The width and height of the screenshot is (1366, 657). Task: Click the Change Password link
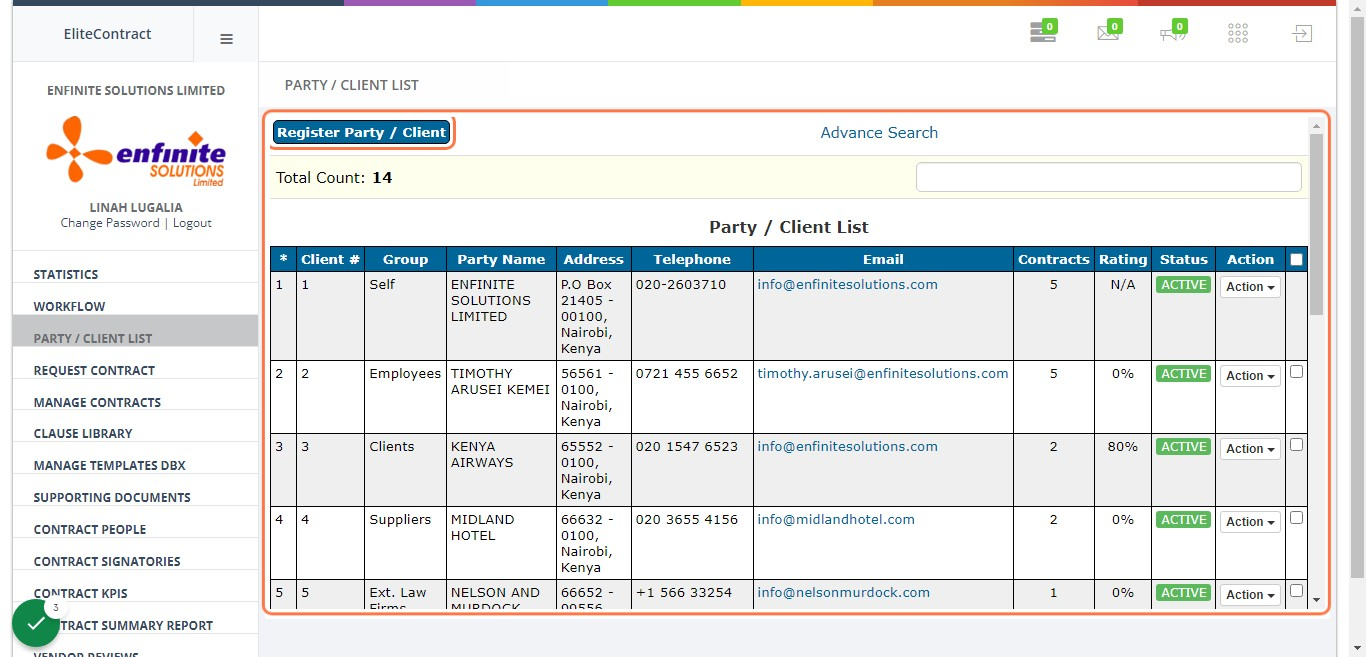[110, 223]
